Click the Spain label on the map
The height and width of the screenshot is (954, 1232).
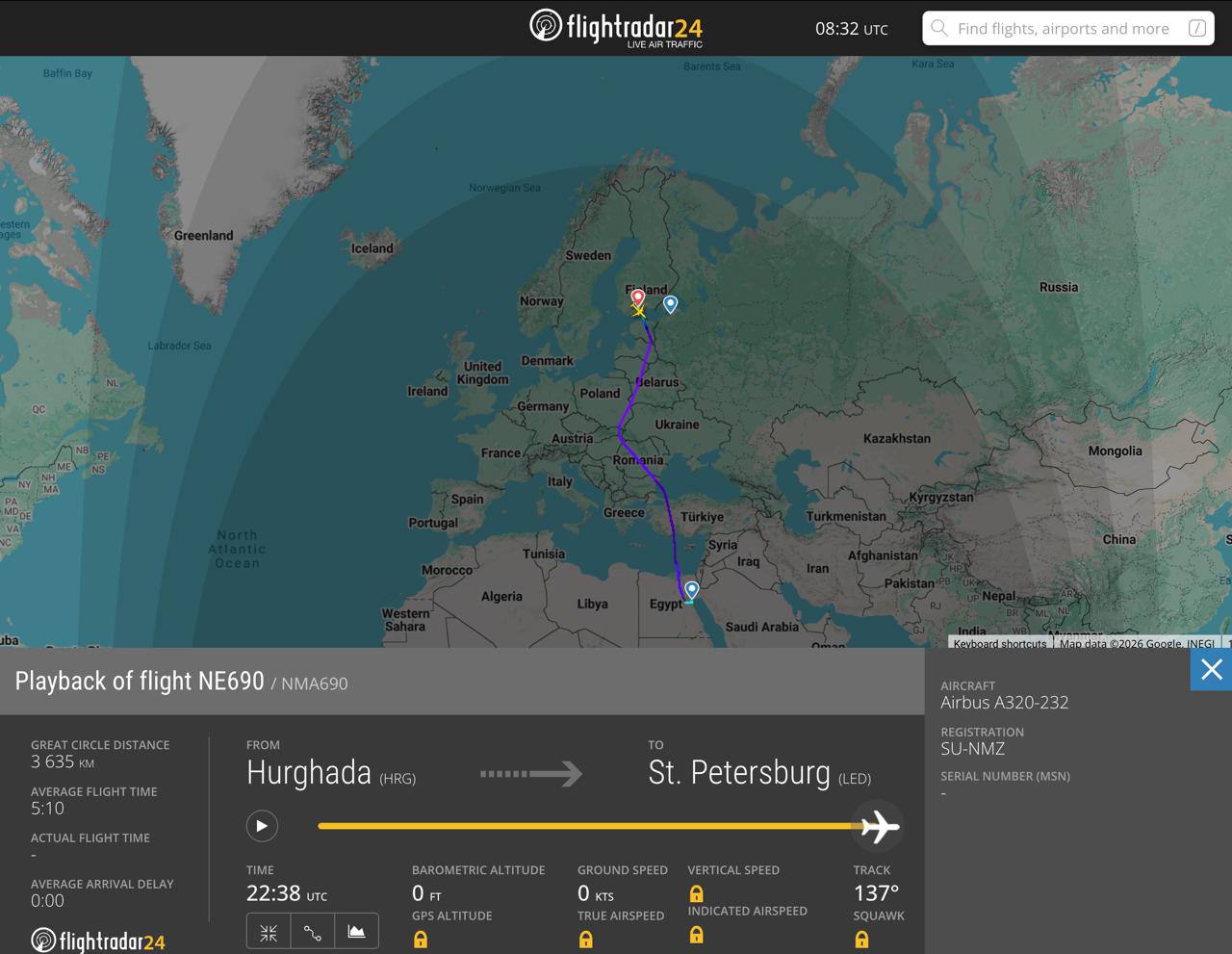pos(467,500)
